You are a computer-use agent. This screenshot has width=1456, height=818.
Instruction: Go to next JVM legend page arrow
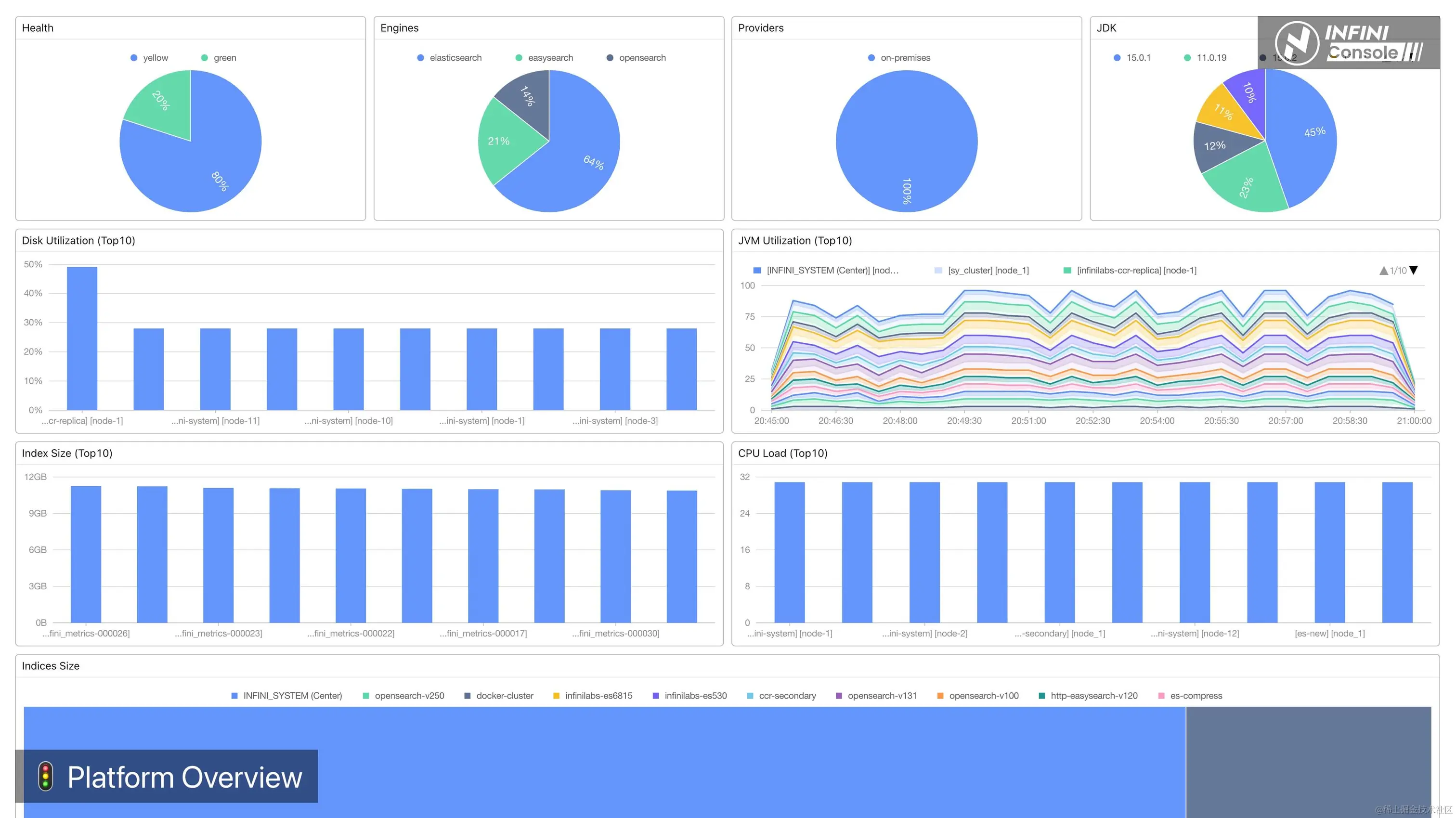[1414, 270]
